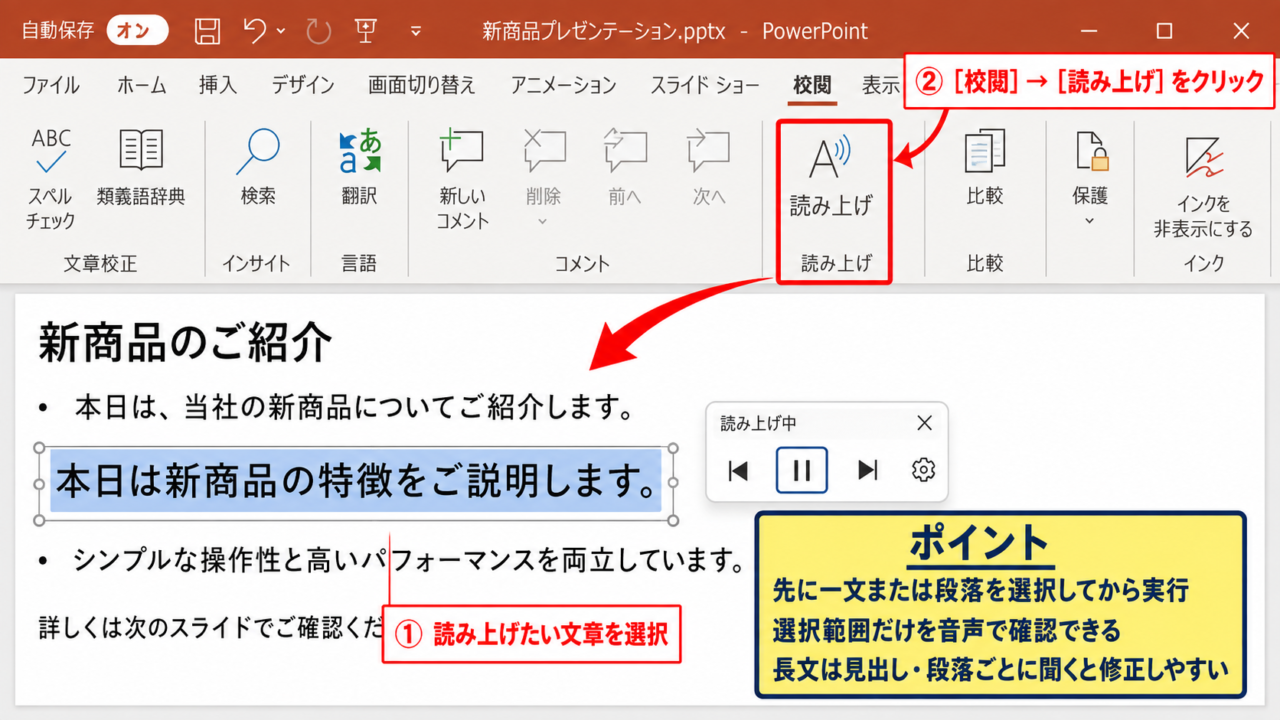
Task: Click the 削除 comment icon
Action: [545, 152]
